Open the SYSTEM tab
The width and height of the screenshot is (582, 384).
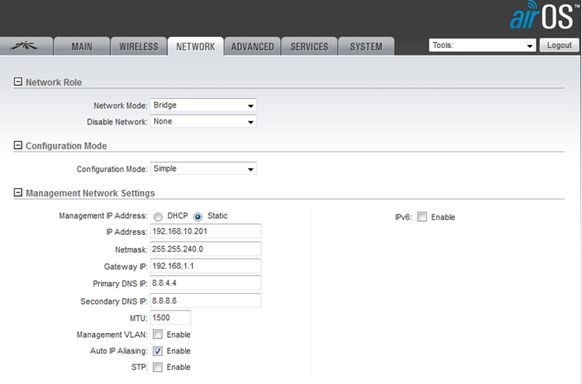(366, 46)
